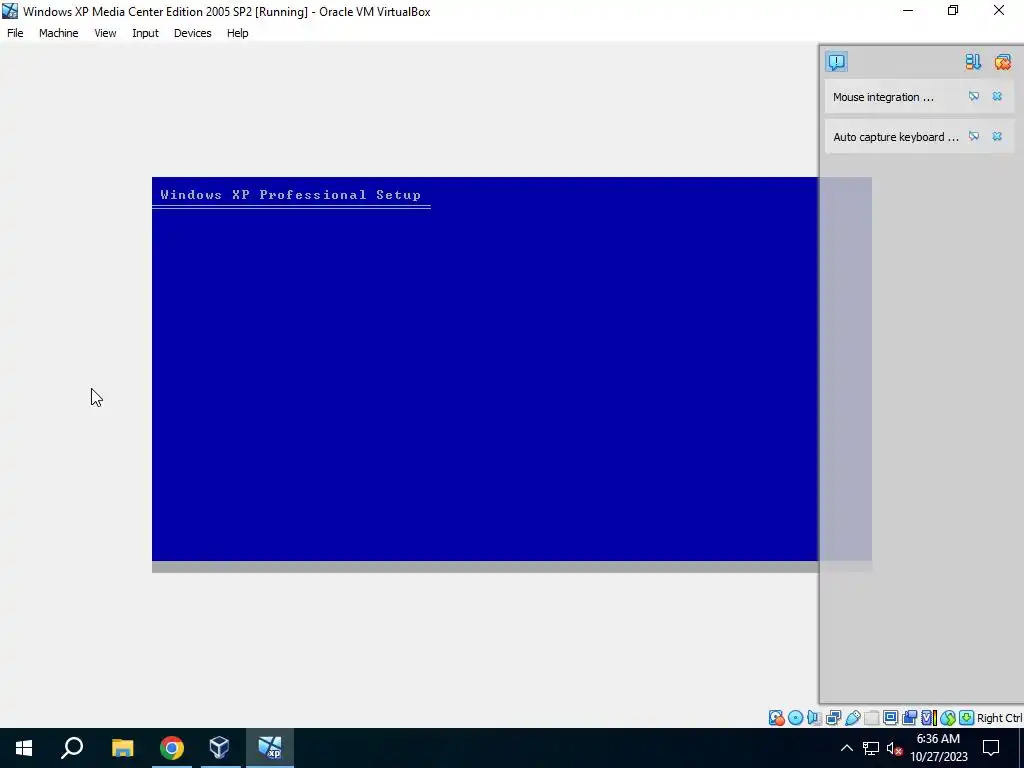
Task: Close the VirtualBox VM window
Action: (999, 11)
